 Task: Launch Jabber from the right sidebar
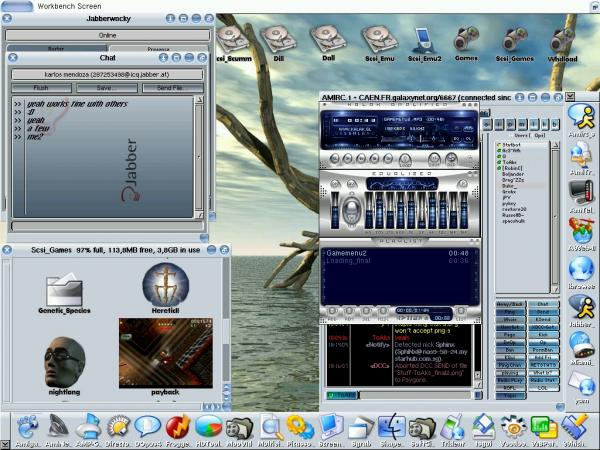click(582, 311)
